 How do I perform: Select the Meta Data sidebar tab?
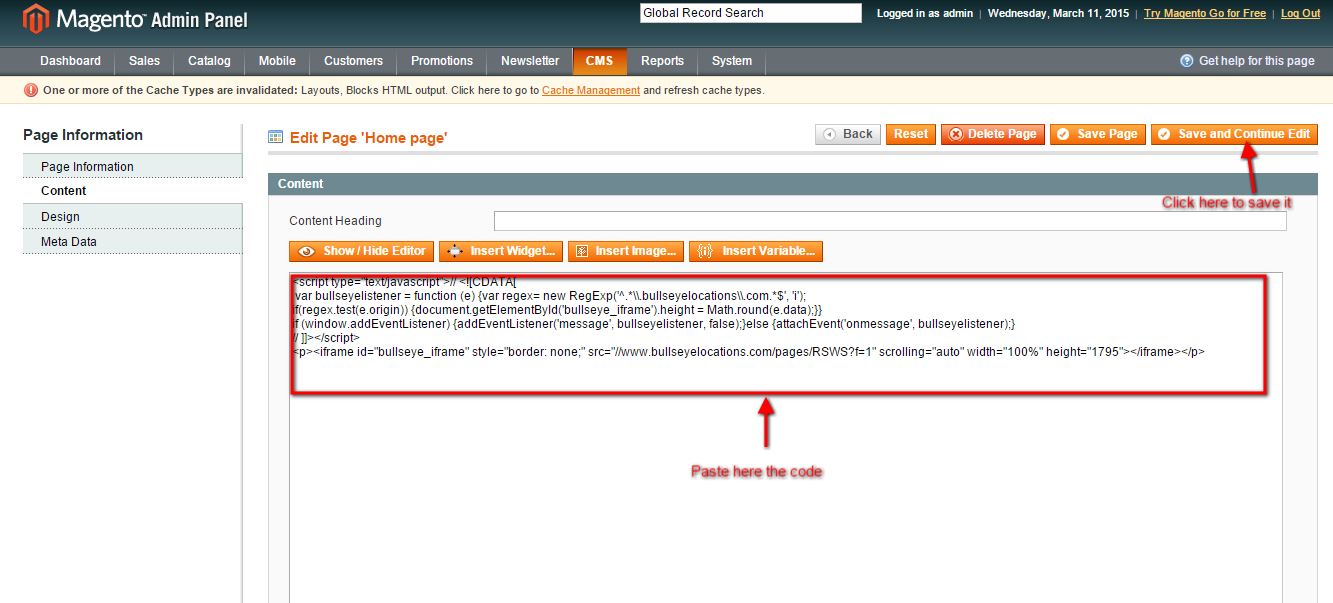click(x=133, y=241)
